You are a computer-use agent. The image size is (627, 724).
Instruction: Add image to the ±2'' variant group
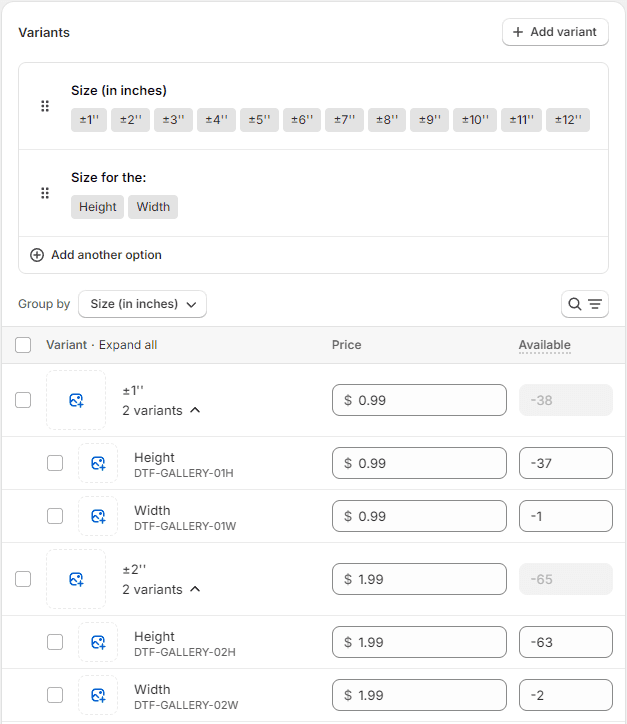point(76,579)
